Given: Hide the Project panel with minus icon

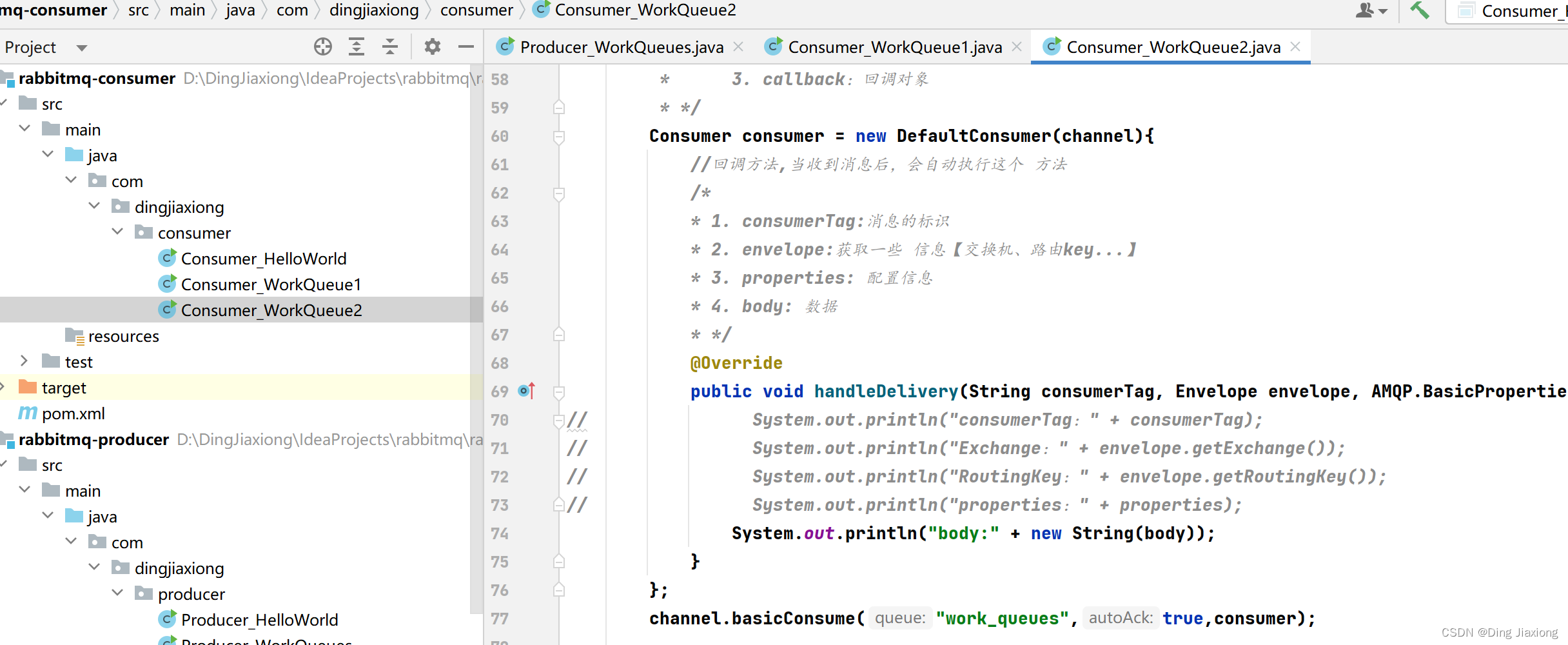Looking at the screenshot, I should 466,46.
